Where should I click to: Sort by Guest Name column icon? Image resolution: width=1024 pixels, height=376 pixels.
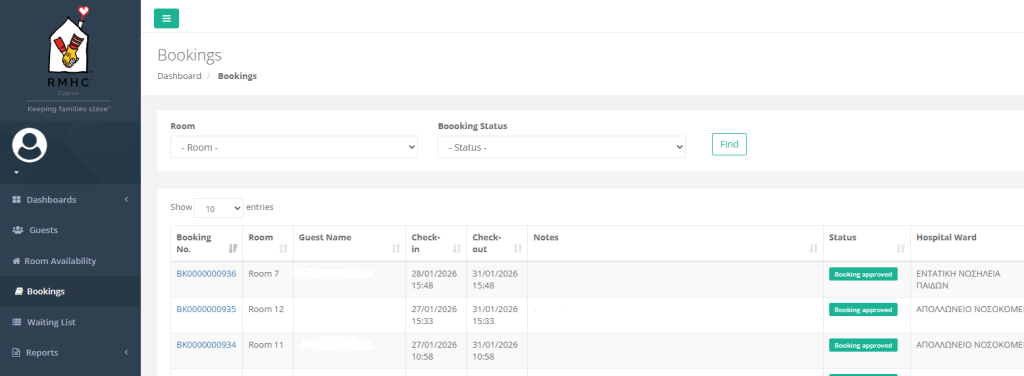coord(396,249)
